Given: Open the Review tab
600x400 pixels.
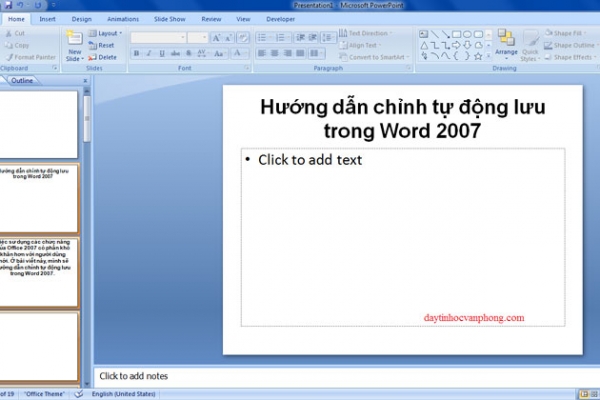Looking at the screenshot, I should [211, 19].
